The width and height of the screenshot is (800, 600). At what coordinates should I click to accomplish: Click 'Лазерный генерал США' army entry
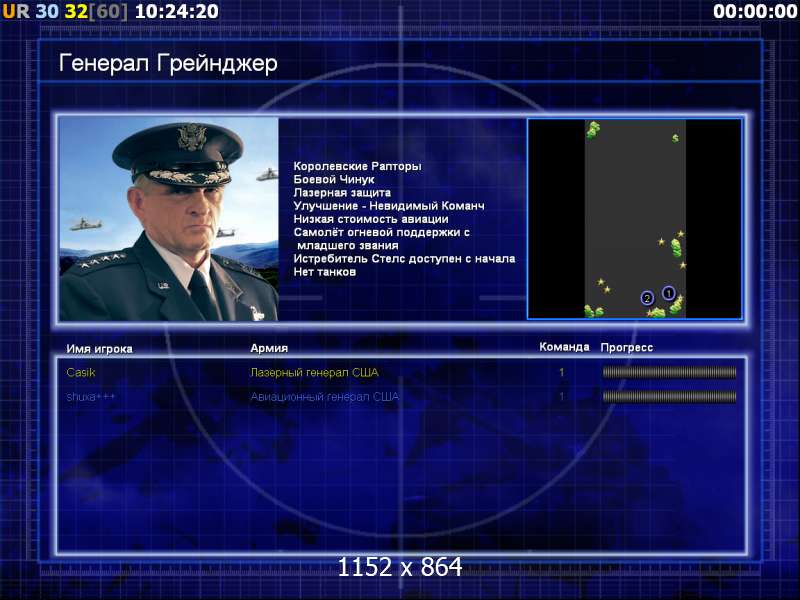point(314,372)
